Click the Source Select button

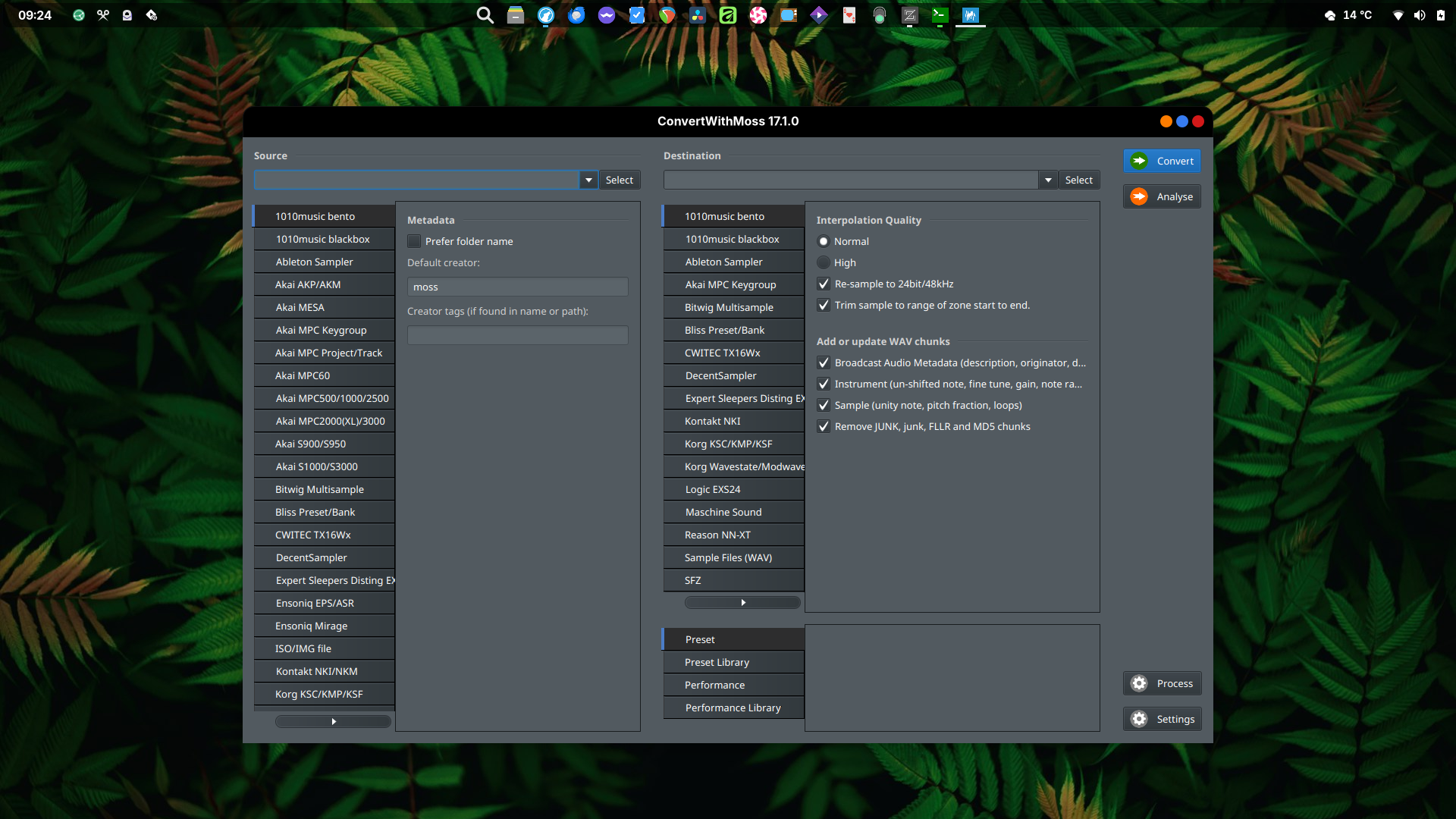tap(620, 180)
